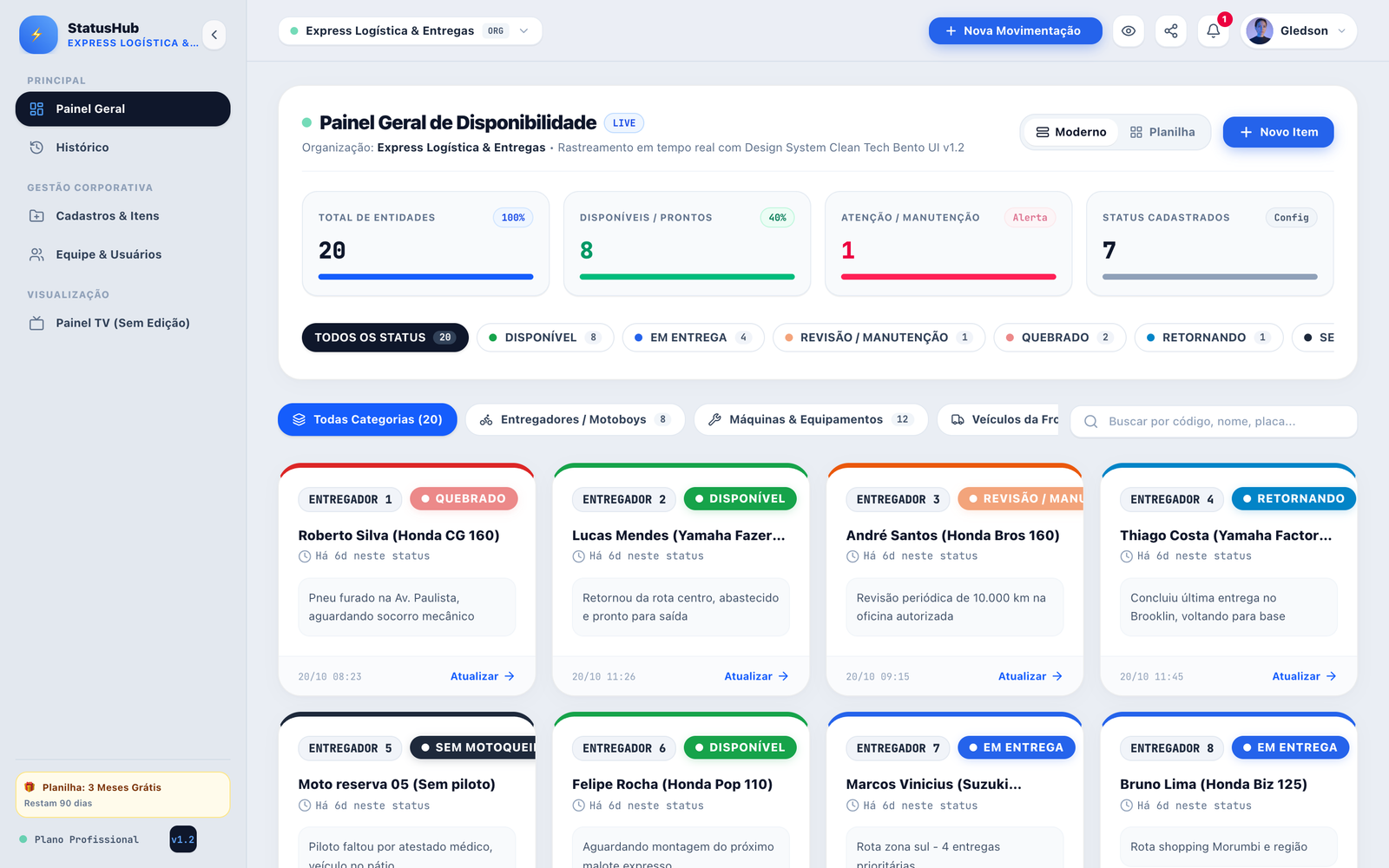Switch to Moderno view

coord(1070,132)
